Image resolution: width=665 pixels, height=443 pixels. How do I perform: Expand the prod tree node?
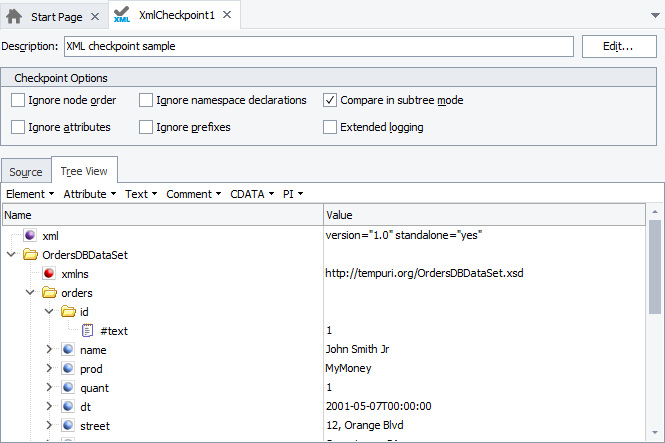49,369
